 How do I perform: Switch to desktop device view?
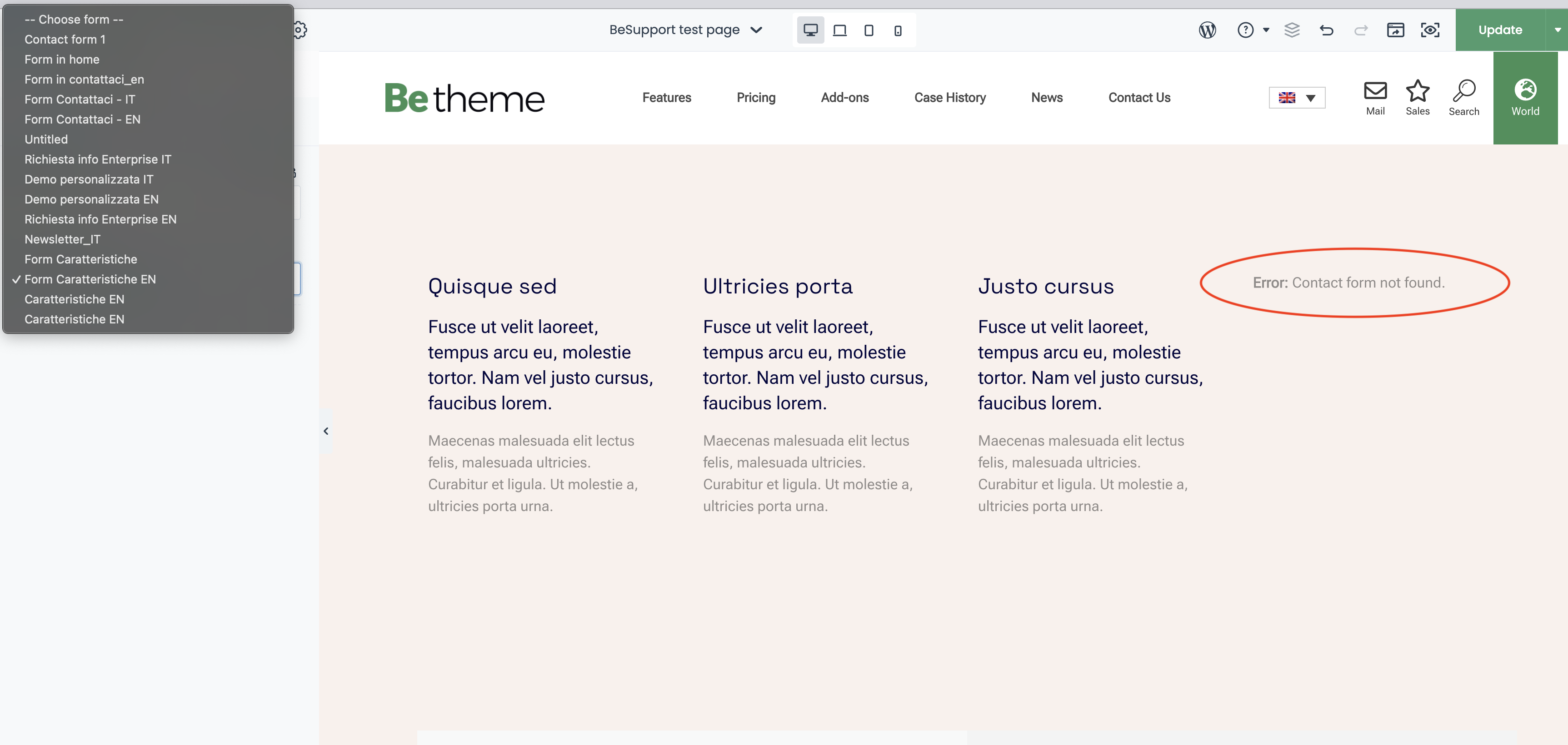tap(810, 30)
